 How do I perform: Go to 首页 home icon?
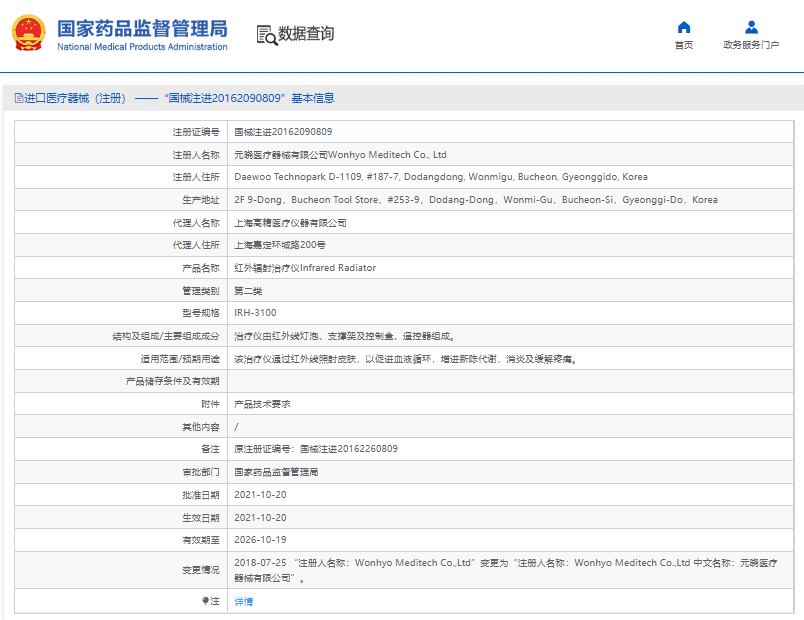tap(684, 27)
